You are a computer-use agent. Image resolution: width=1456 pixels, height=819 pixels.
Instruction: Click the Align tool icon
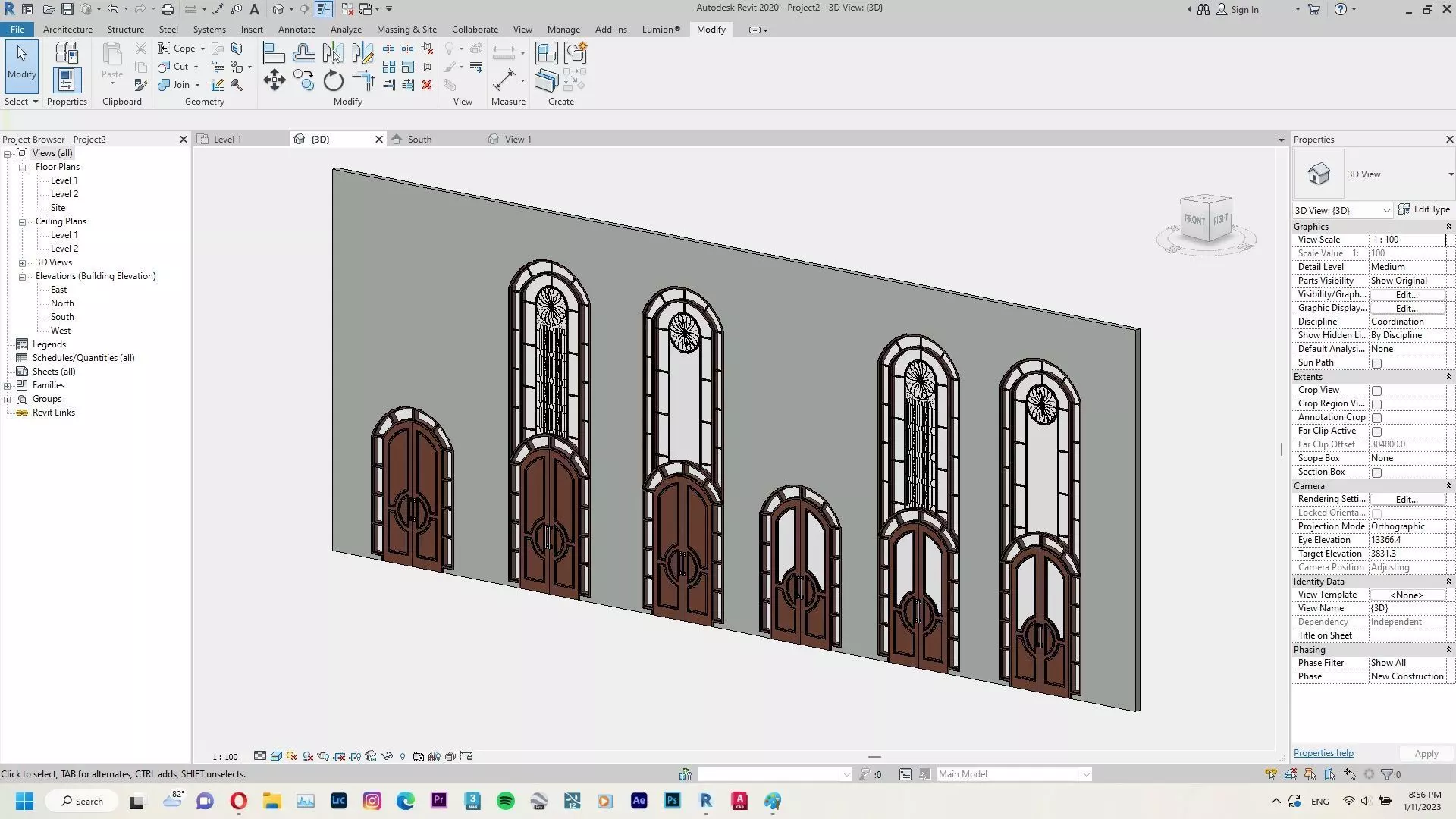tap(274, 53)
